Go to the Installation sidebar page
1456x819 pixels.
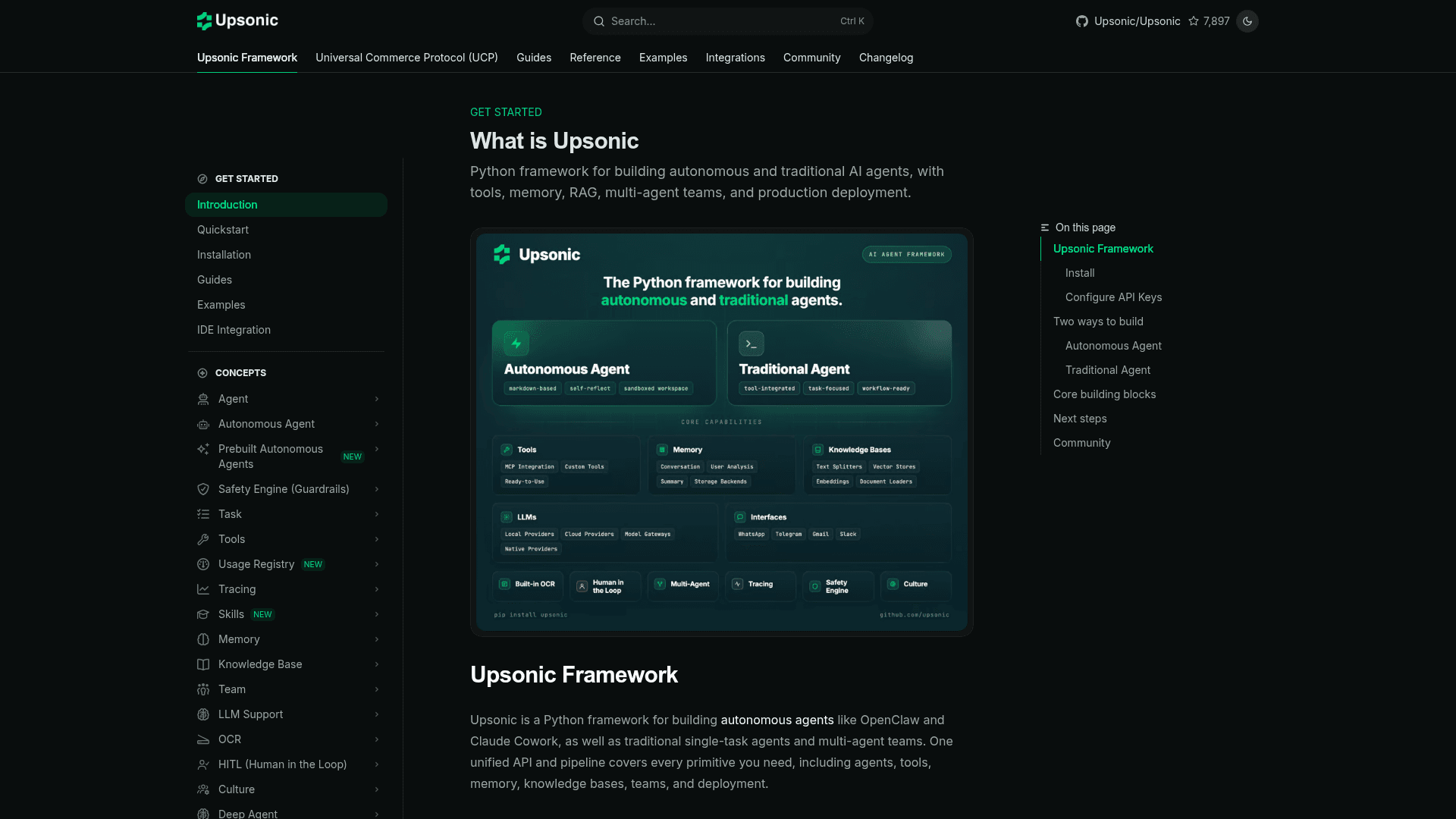[x=286, y=255]
